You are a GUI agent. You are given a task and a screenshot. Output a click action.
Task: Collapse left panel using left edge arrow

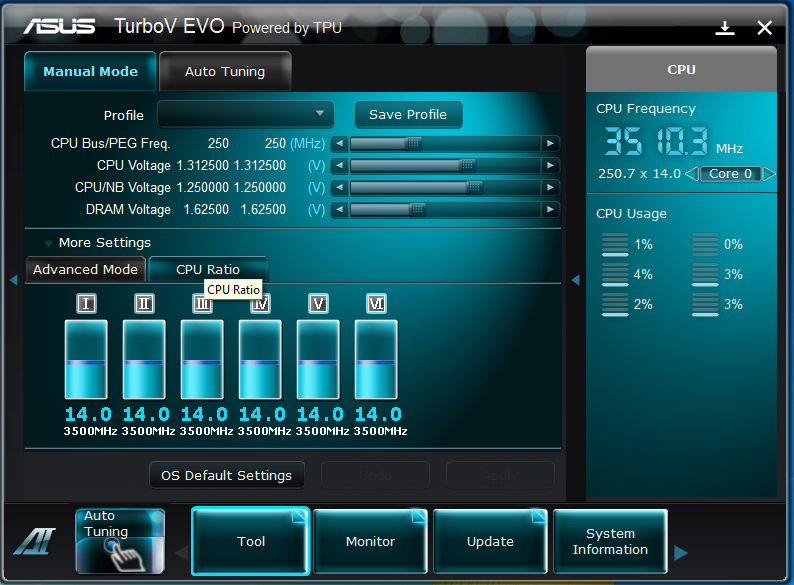[14, 280]
